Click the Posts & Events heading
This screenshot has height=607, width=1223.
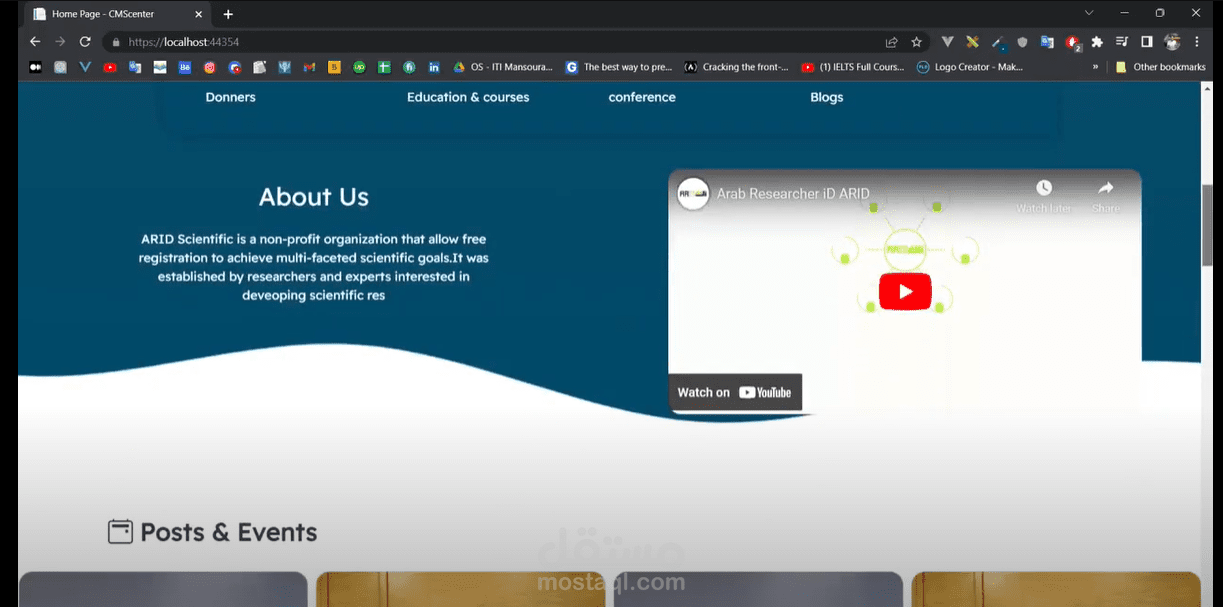point(229,532)
